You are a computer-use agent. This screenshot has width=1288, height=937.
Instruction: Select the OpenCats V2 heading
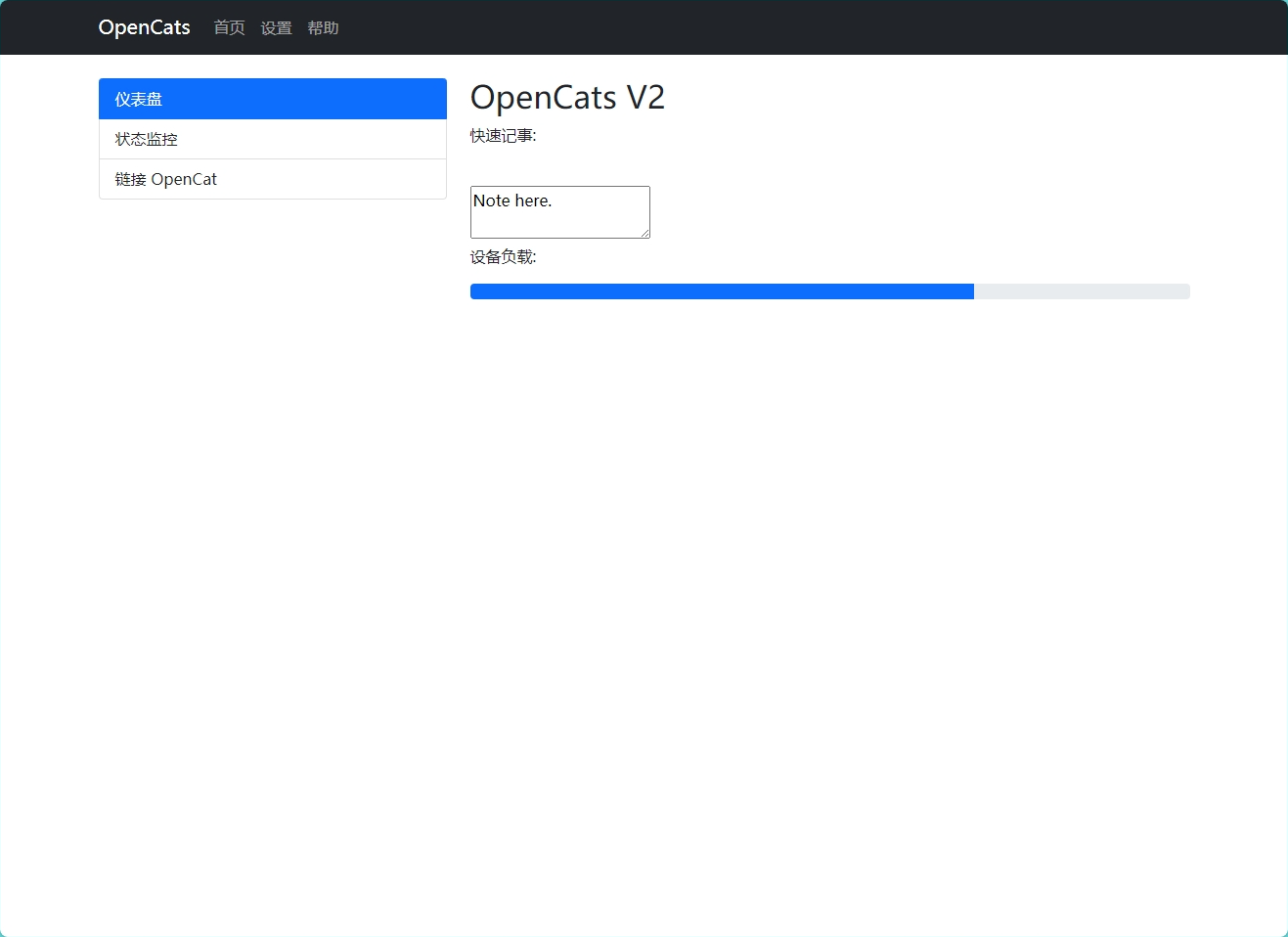(x=567, y=97)
